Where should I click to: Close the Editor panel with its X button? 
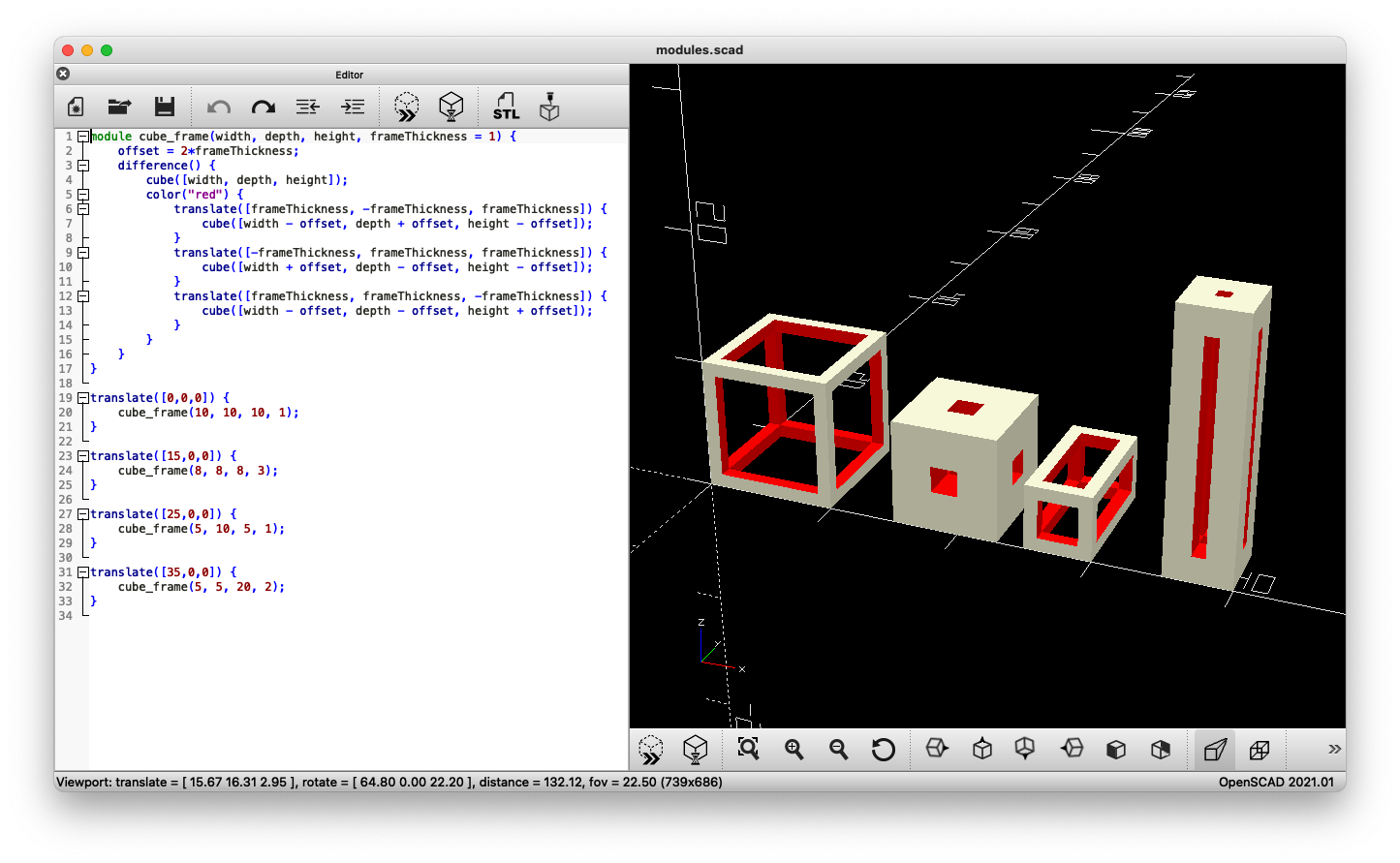point(63,74)
